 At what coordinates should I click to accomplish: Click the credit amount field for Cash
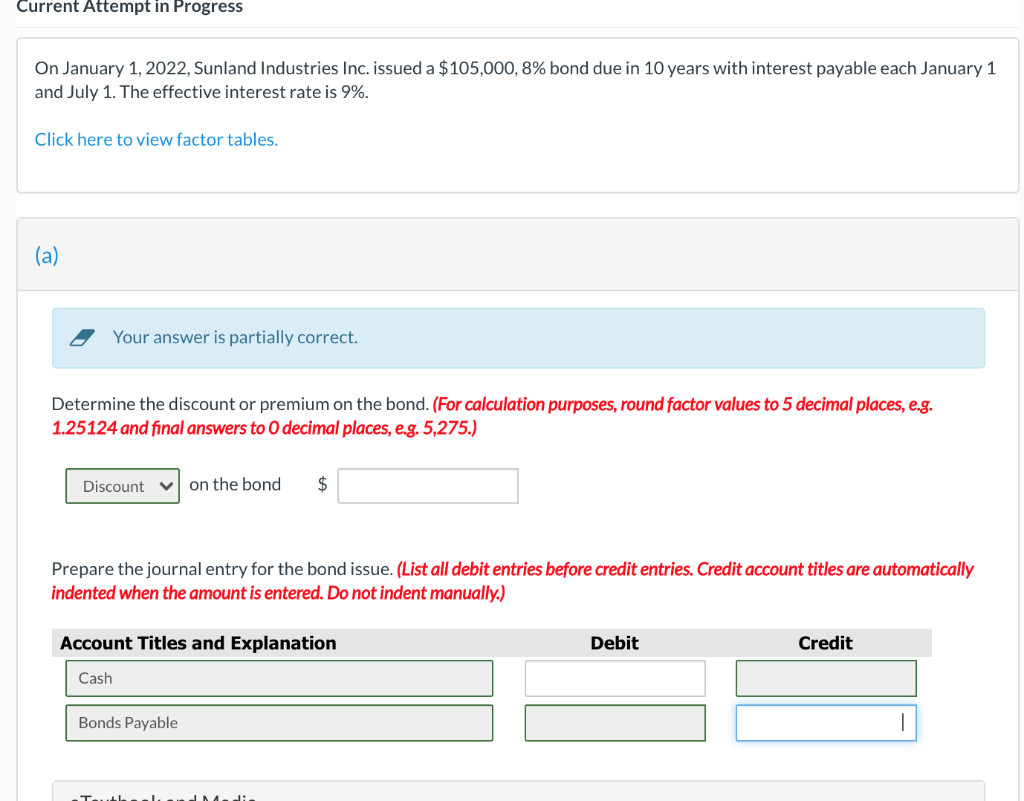(x=825, y=677)
